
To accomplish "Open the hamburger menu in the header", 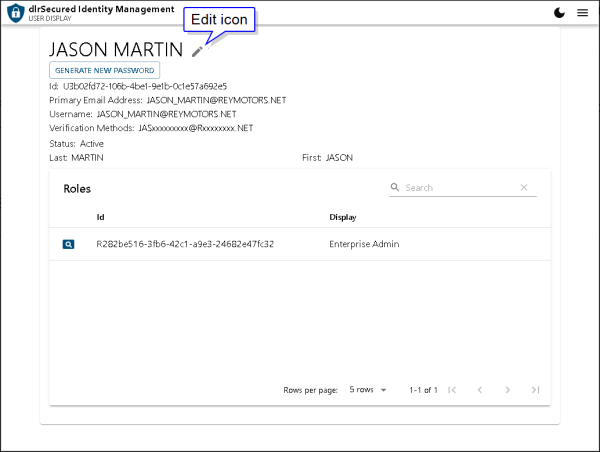I will click(x=582, y=13).
